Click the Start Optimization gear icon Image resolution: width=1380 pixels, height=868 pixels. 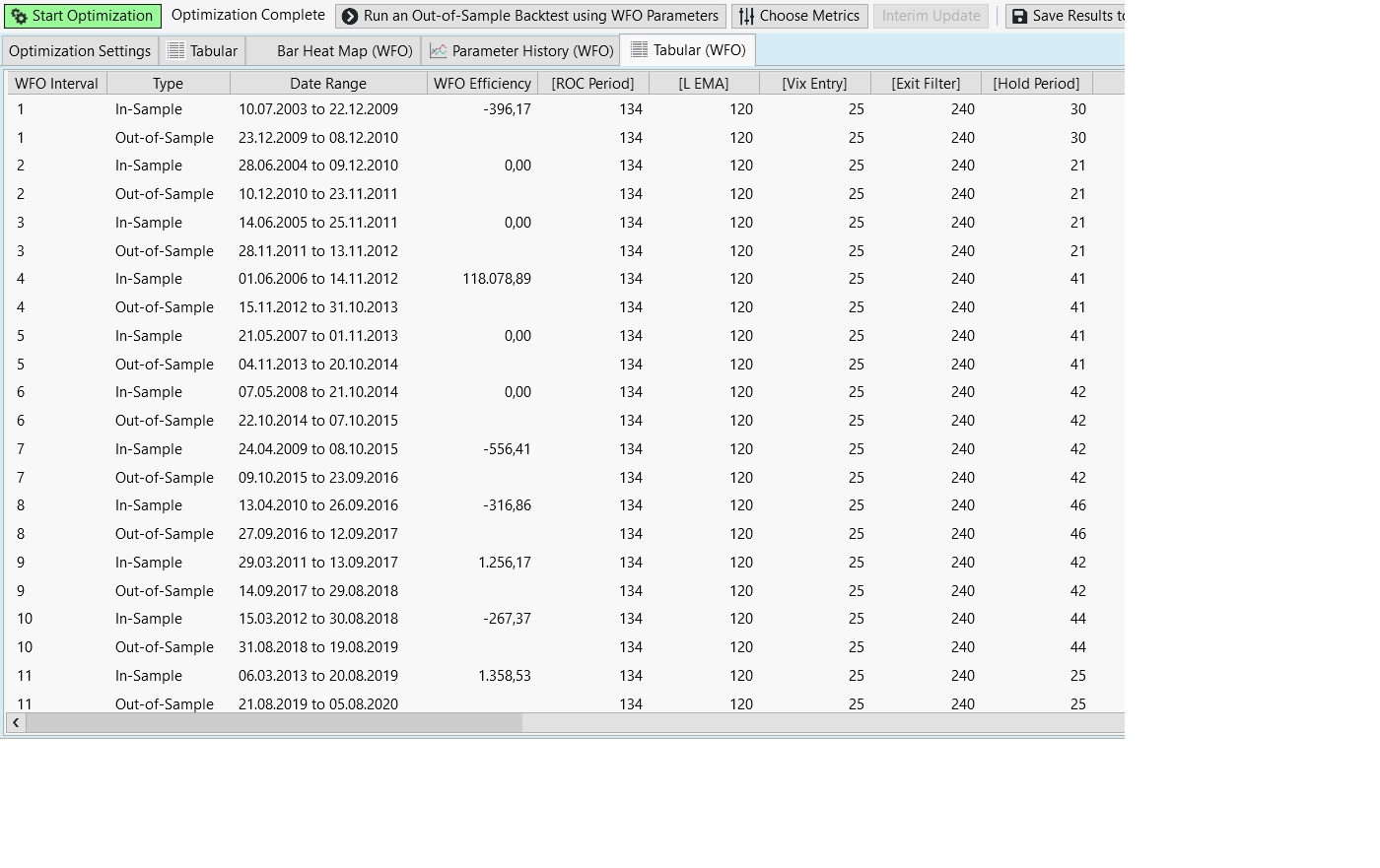tap(19, 16)
